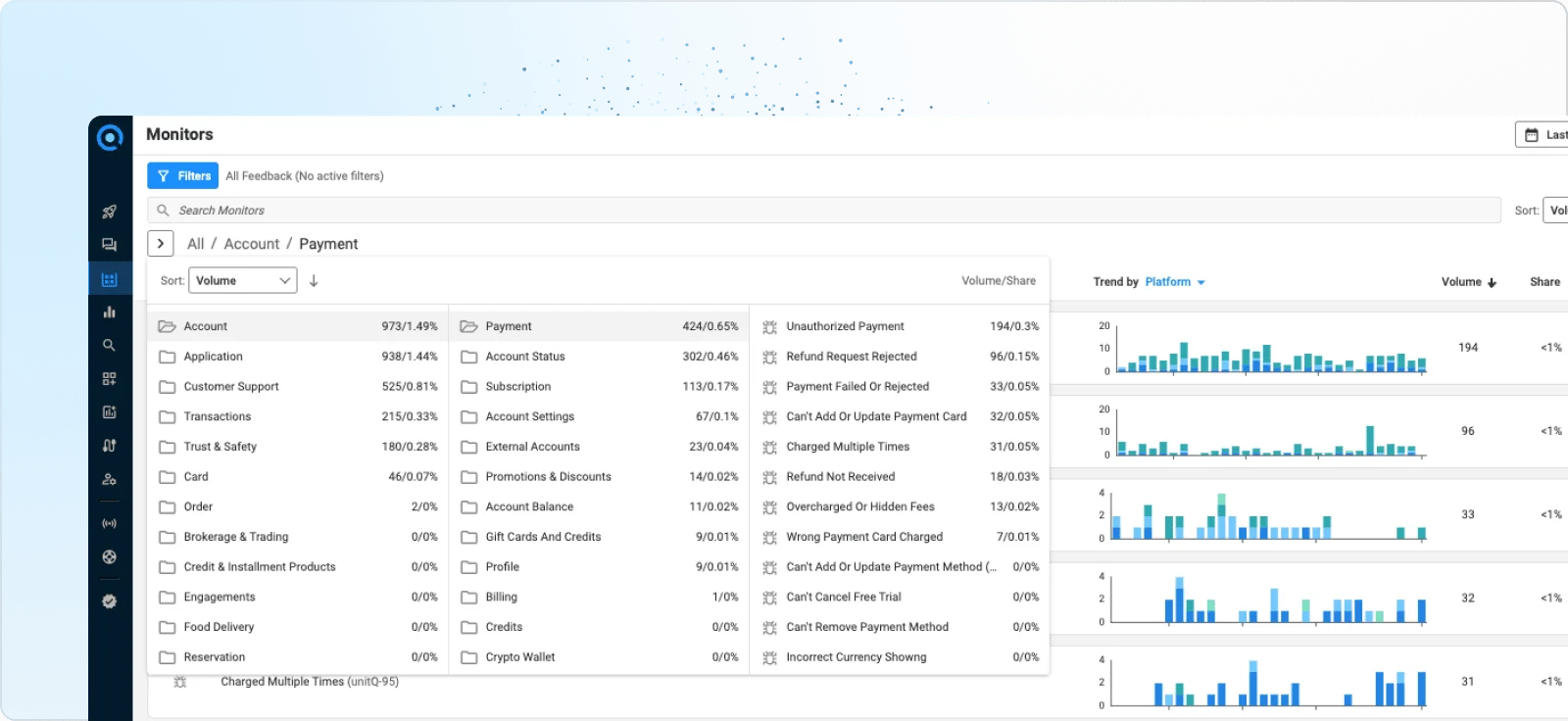
Task: Focus the Search Monitors field
Action: 823,210
